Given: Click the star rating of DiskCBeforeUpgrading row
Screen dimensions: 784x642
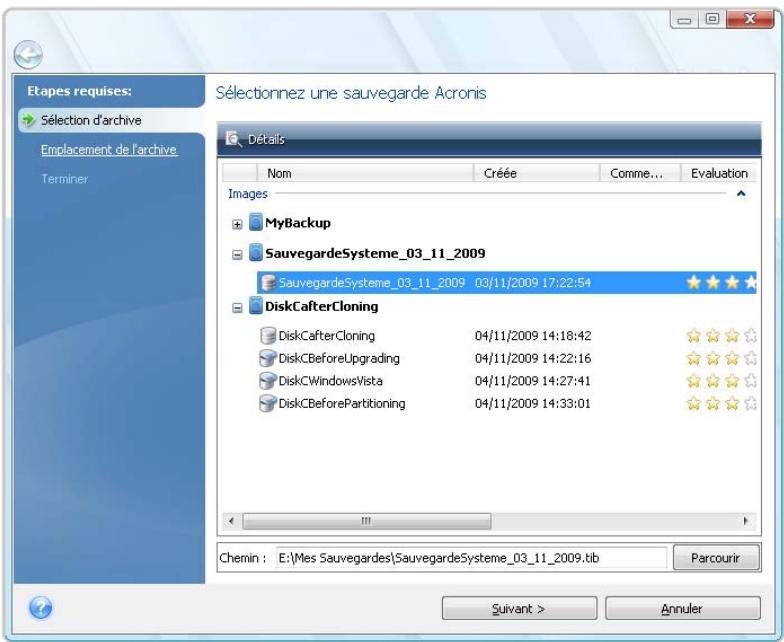Looking at the screenshot, I should pyautogui.click(x=721, y=358).
